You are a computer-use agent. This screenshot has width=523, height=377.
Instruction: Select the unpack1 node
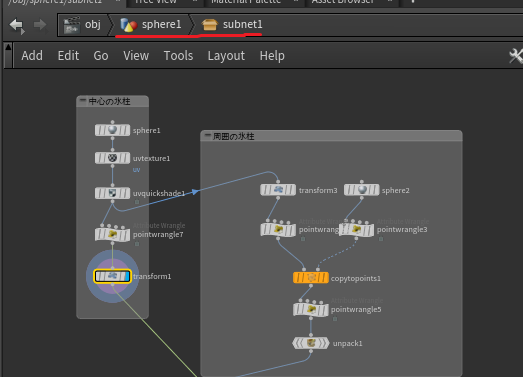[311, 343]
